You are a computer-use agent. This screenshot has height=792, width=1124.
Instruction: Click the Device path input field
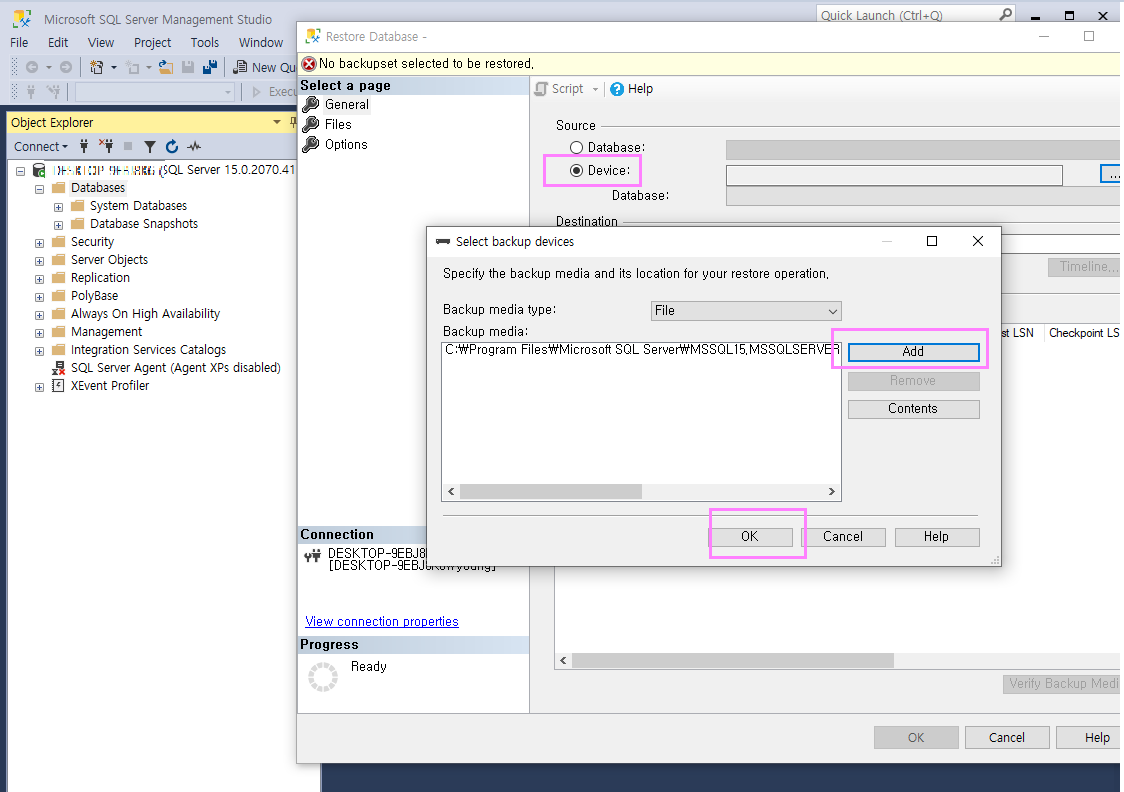(x=894, y=176)
